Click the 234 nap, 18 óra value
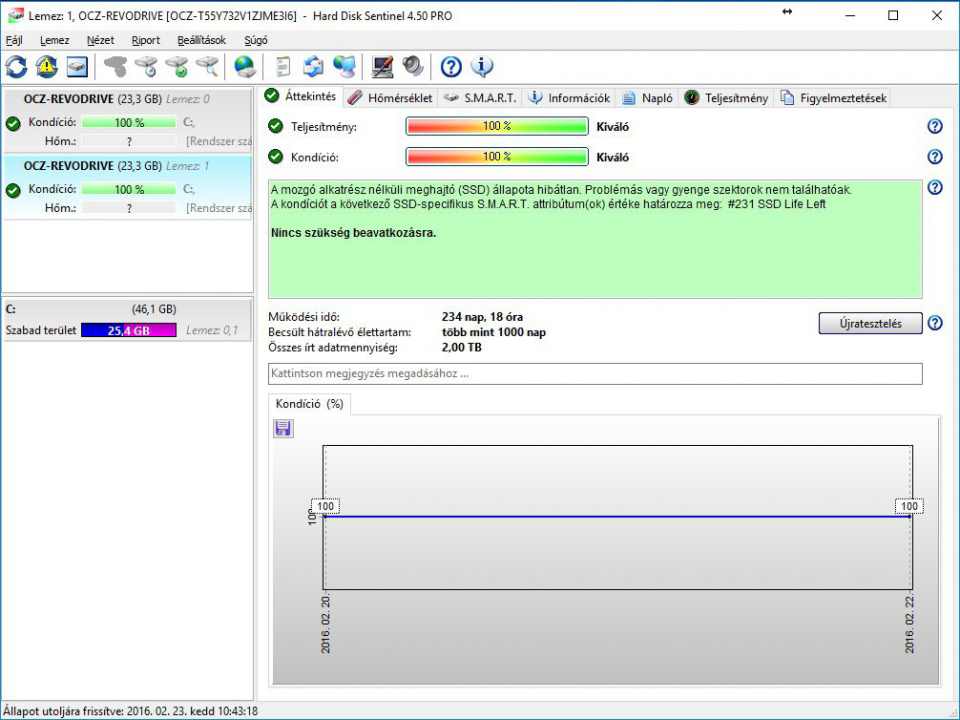The width and height of the screenshot is (960, 720). 482,317
